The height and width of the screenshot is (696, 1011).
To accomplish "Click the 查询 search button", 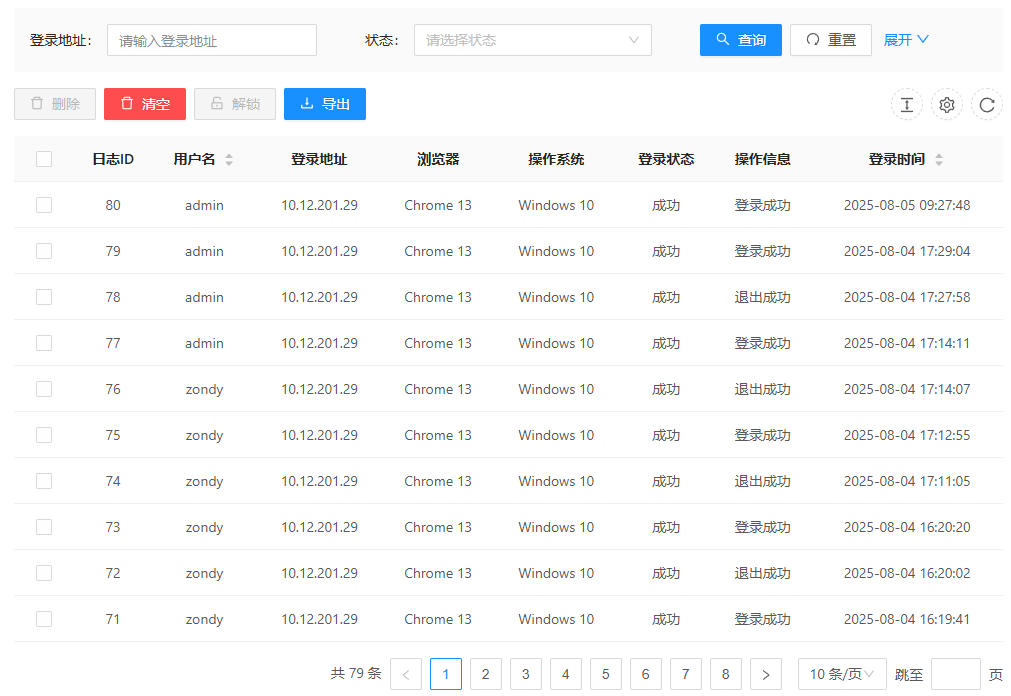I will point(740,40).
